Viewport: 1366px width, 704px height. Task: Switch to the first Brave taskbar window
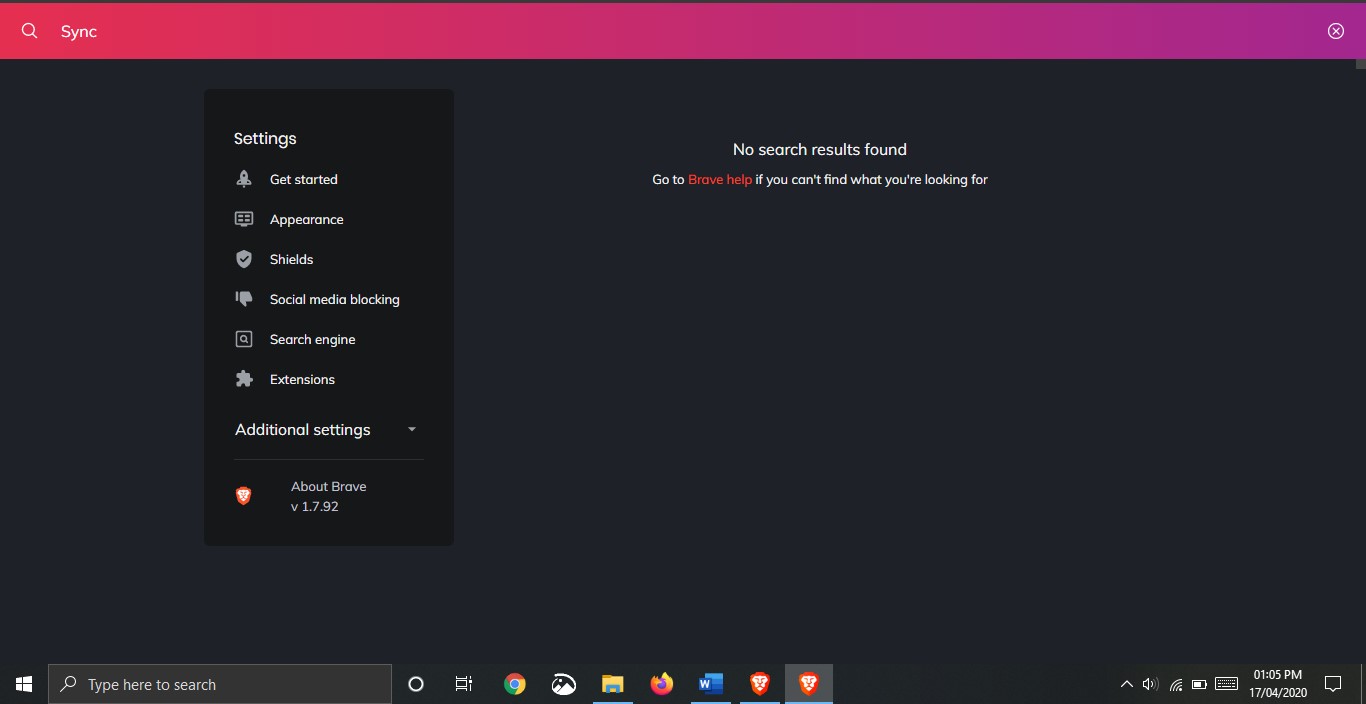(760, 684)
